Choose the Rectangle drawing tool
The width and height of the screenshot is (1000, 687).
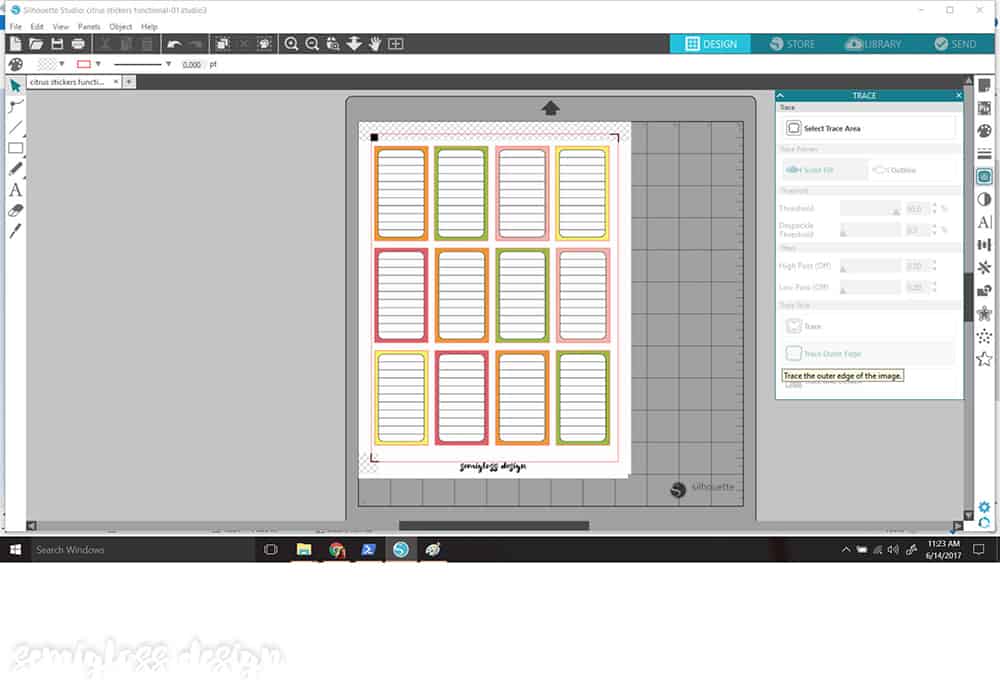click(15, 148)
